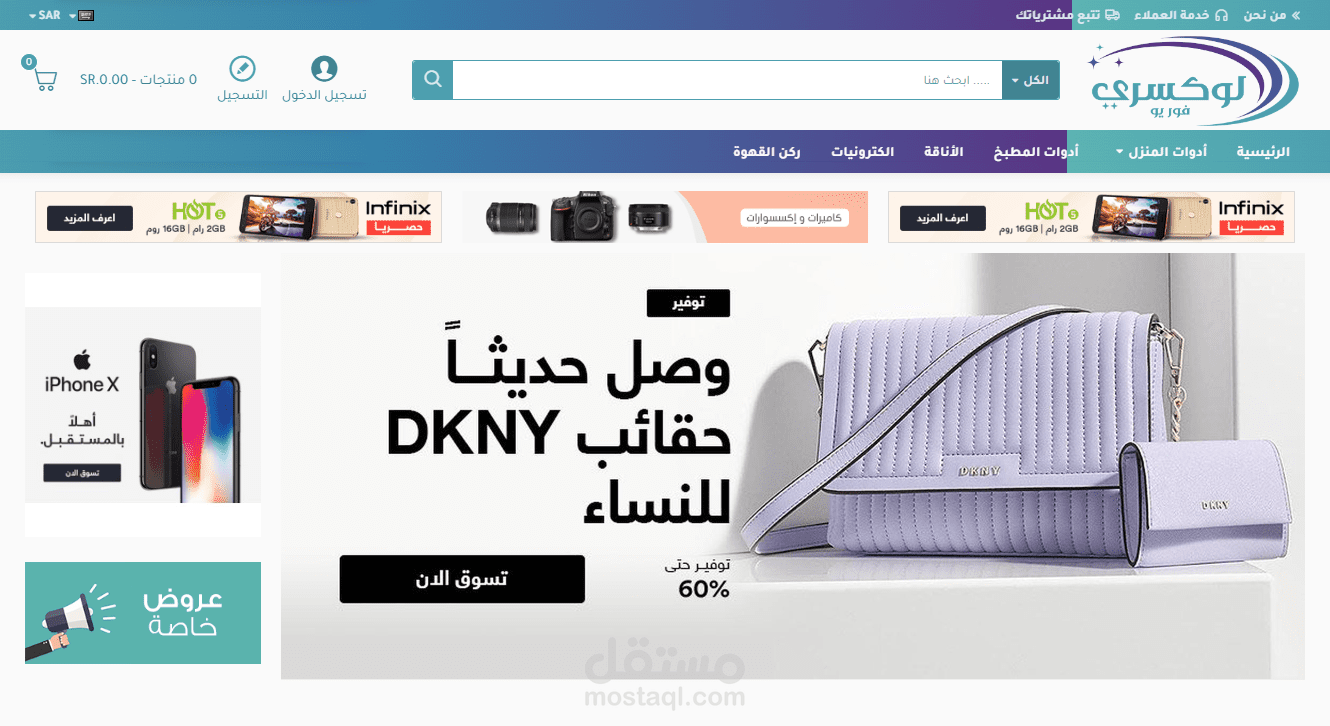This screenshot has width=1330, height=726.
Task: Click the search magnifier icon
Action: [x=432, y=80]
